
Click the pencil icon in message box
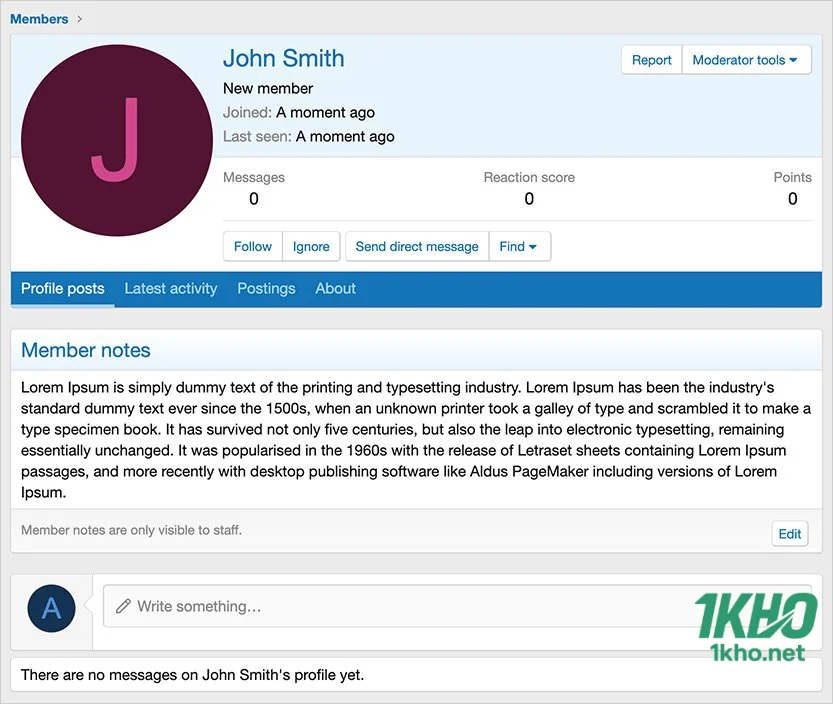click(x=124, y=606)
